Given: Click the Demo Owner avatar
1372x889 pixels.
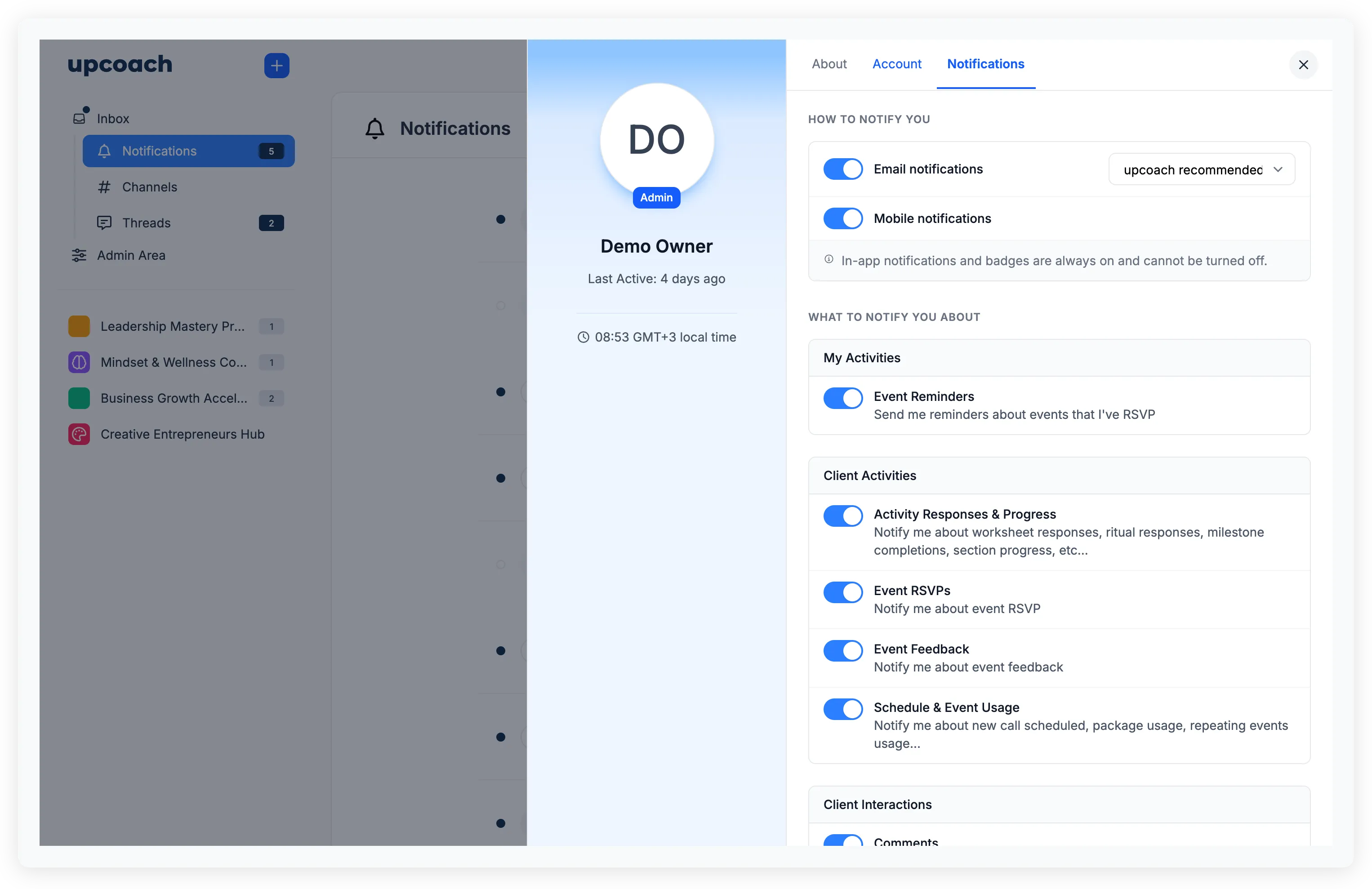Looking at the screenshot, I should tap(656, 139).
